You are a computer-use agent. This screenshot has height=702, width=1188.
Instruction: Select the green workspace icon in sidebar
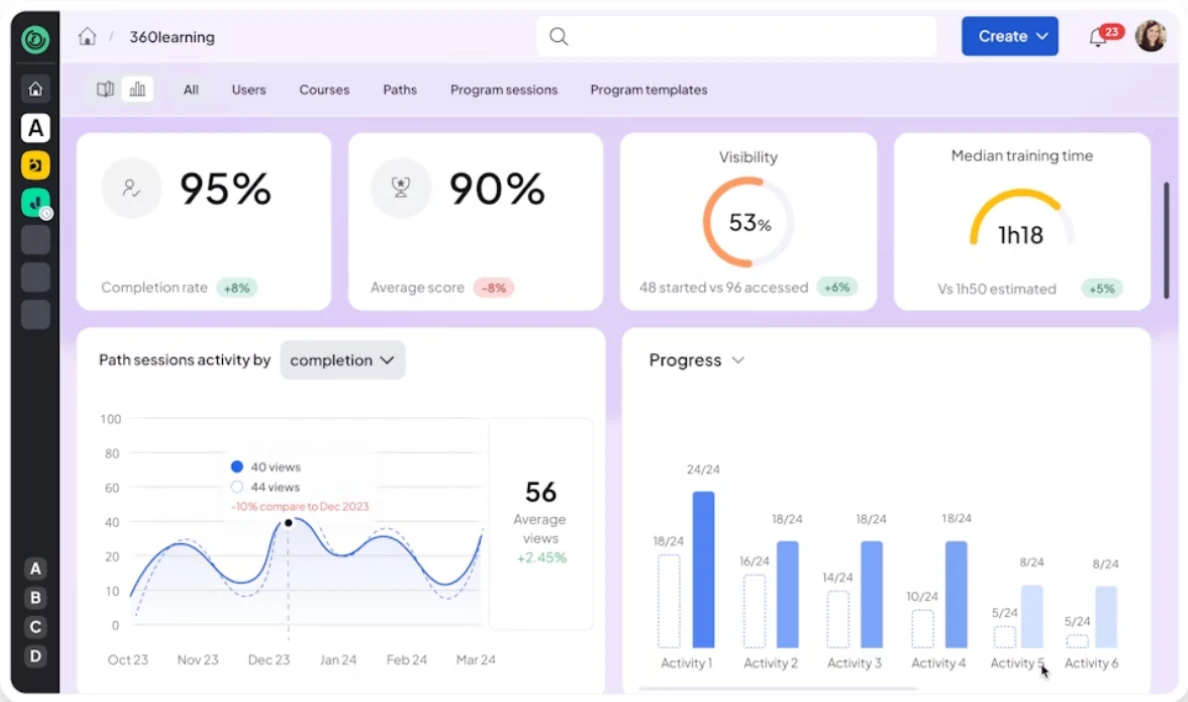(x=35, y=202)
